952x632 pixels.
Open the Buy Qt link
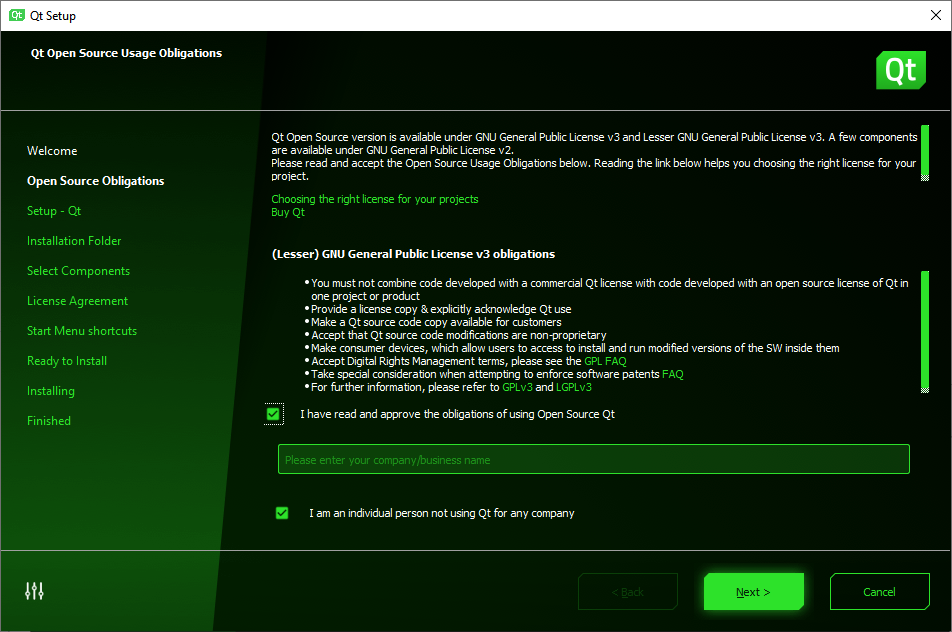coord(288,212)
